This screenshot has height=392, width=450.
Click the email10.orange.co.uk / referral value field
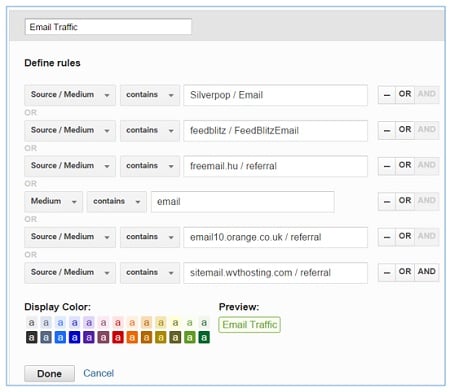pyautogui.click(x=275, y=237)
